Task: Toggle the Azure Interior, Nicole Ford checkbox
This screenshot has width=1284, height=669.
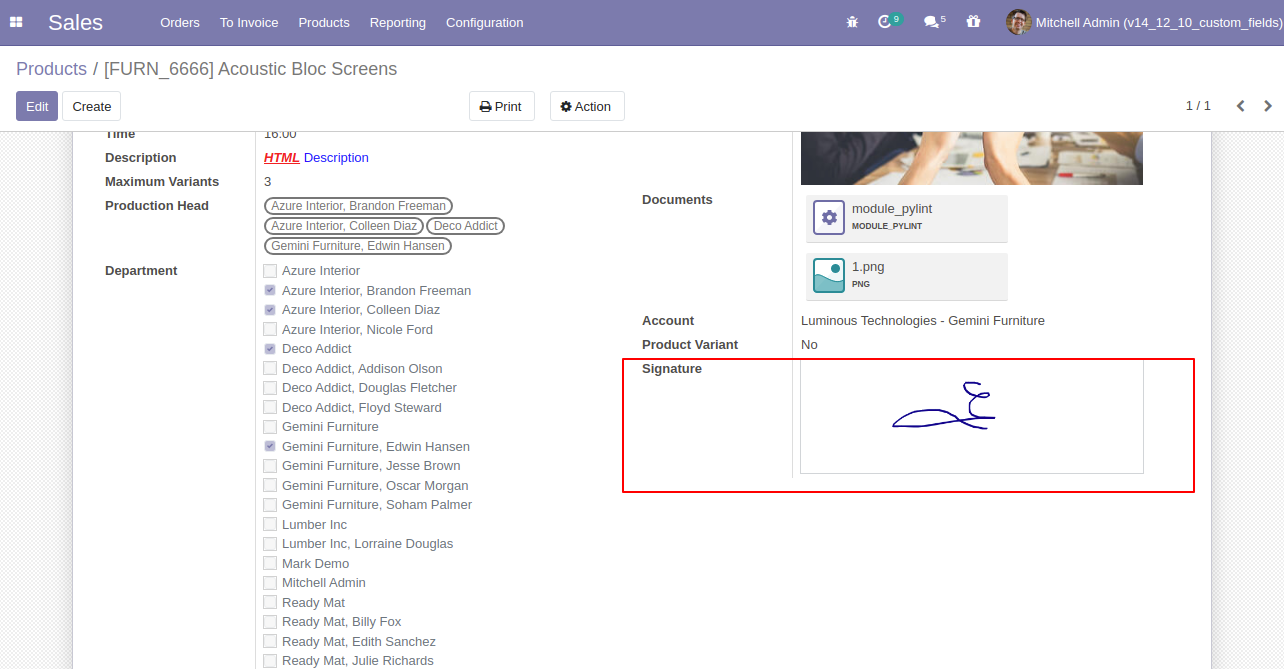Action: click(x=270, y=329)
